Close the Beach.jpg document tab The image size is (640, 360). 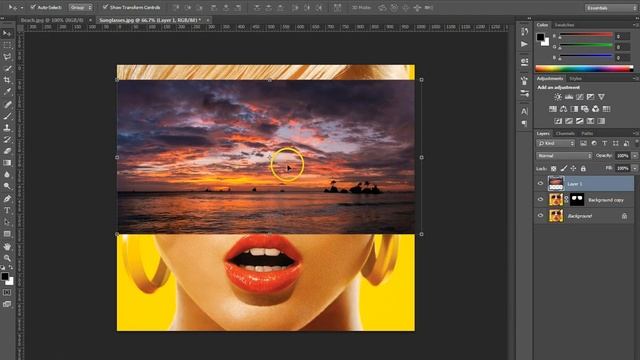(90, 20)
